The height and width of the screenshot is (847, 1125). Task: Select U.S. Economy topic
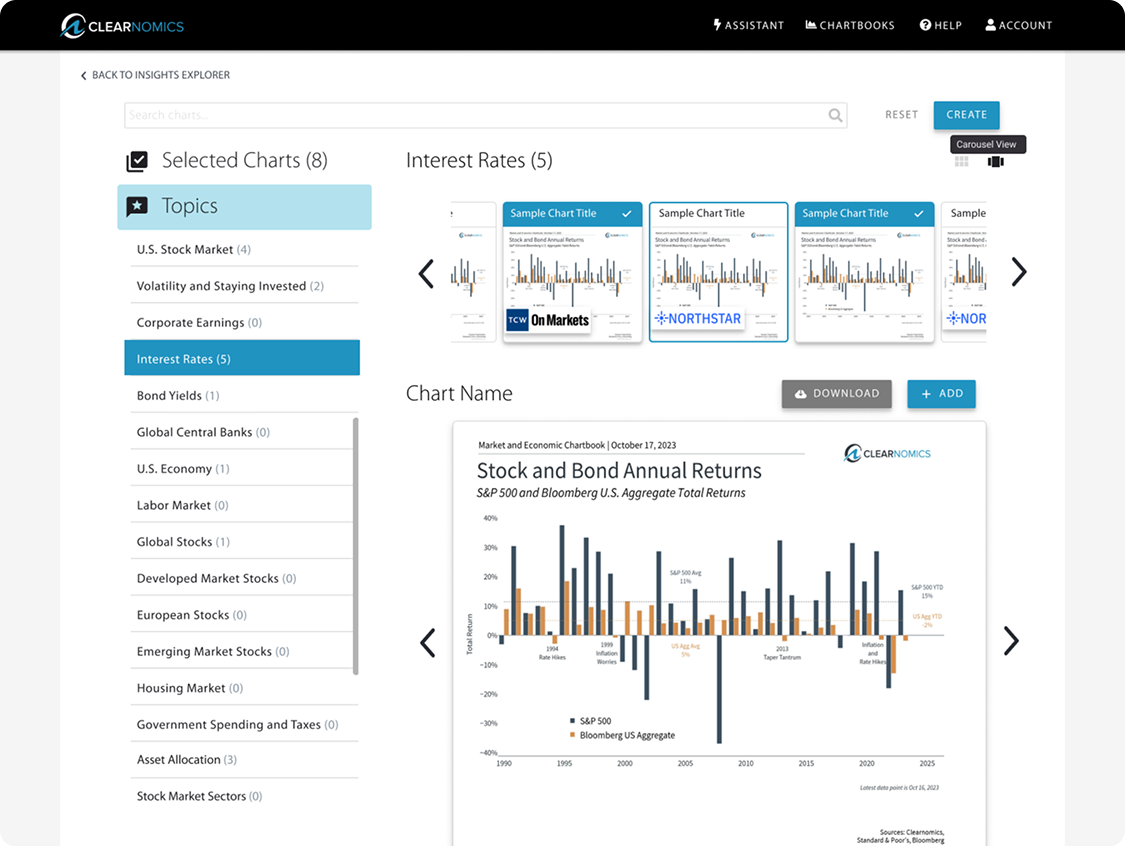[x=241, y=469]
